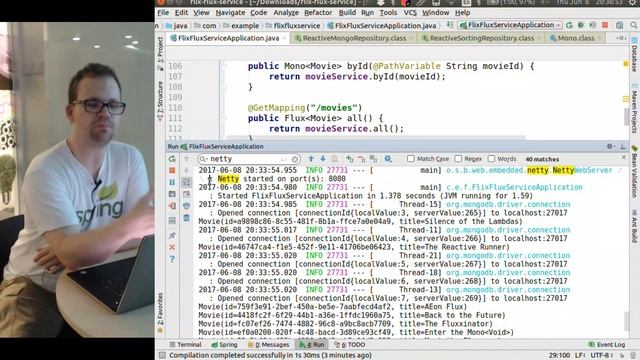Enable Words checkbox
This screenshot has width=640, height=360.
(491, 158)
